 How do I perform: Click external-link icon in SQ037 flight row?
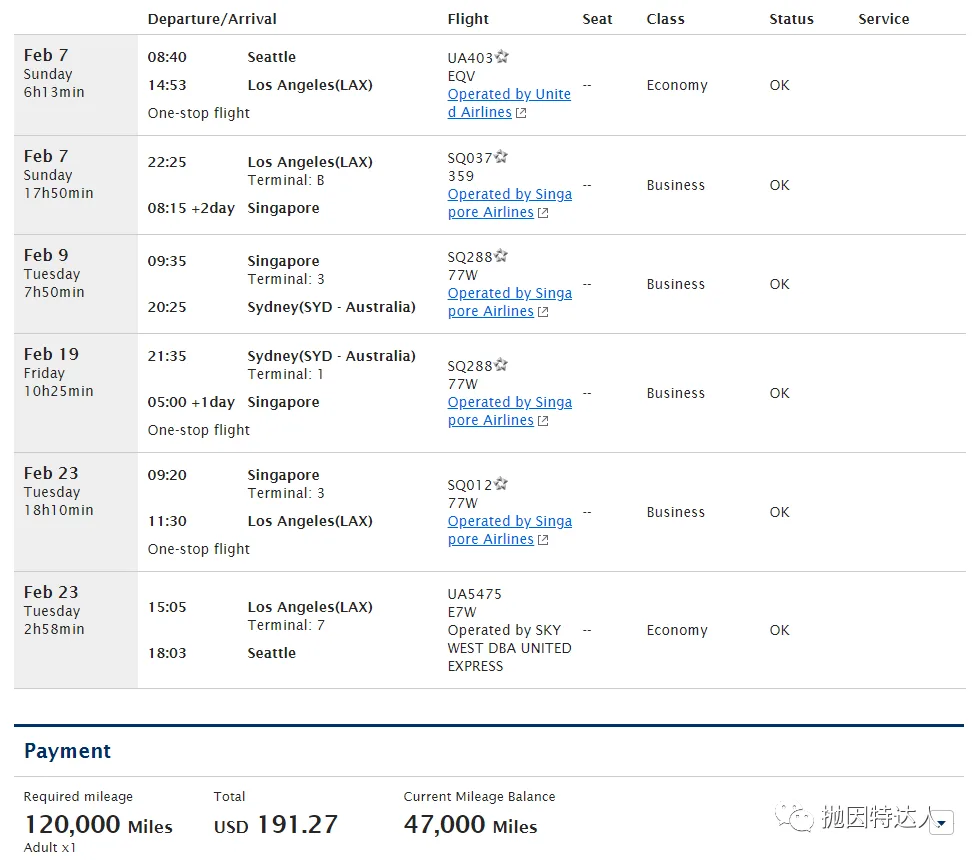[x=543, y=213]
